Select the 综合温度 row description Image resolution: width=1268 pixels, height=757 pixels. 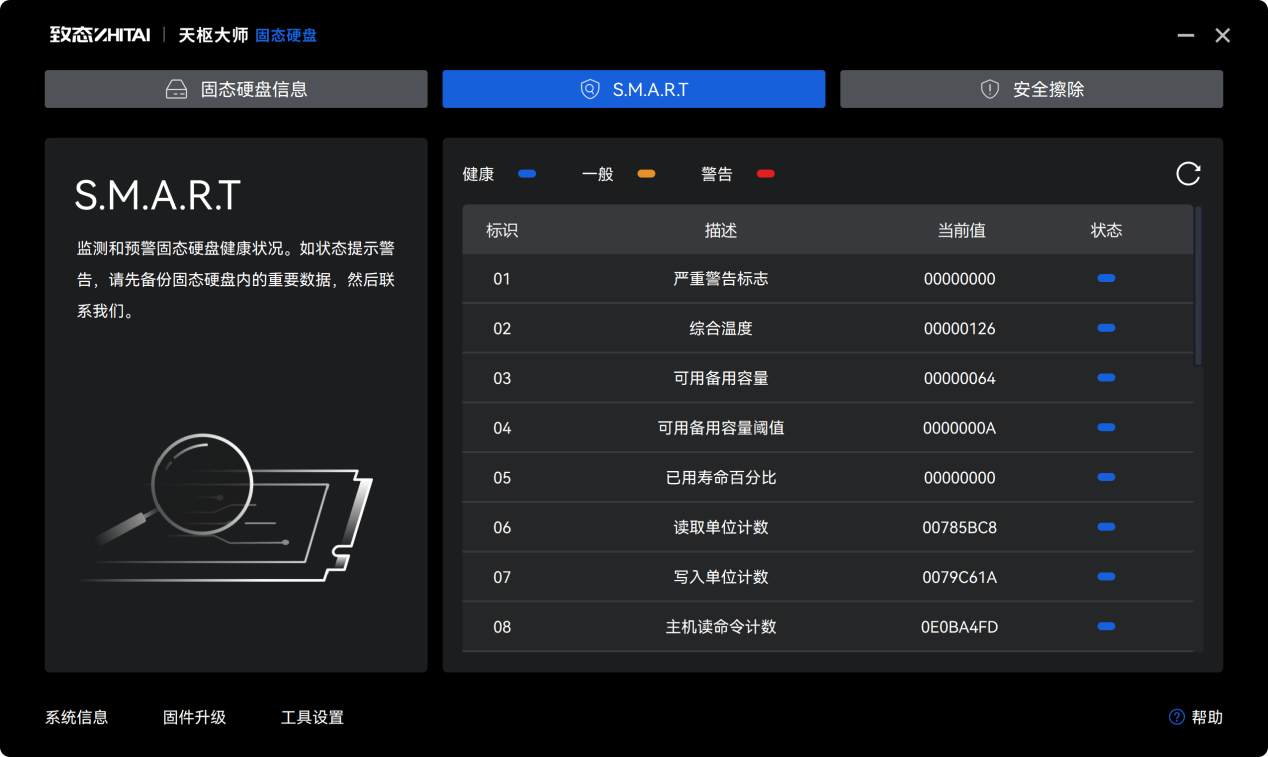click(721, 329)
